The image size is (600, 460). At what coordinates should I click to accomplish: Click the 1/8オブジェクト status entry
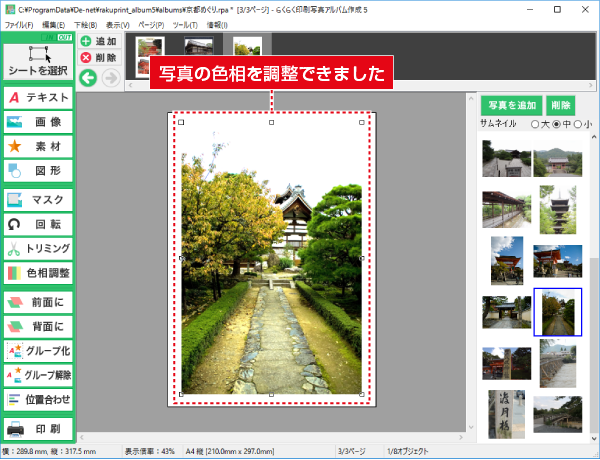[x=407, y=452]
